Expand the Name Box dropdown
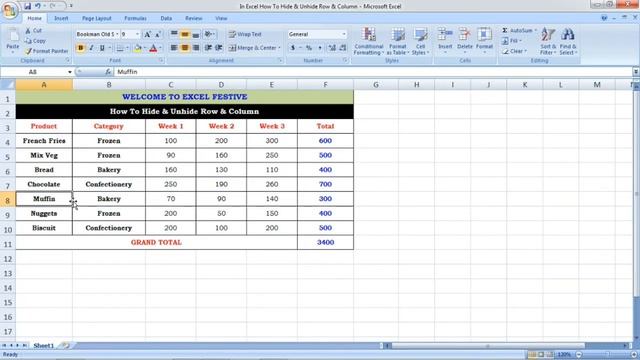 [x=69, y=72]
